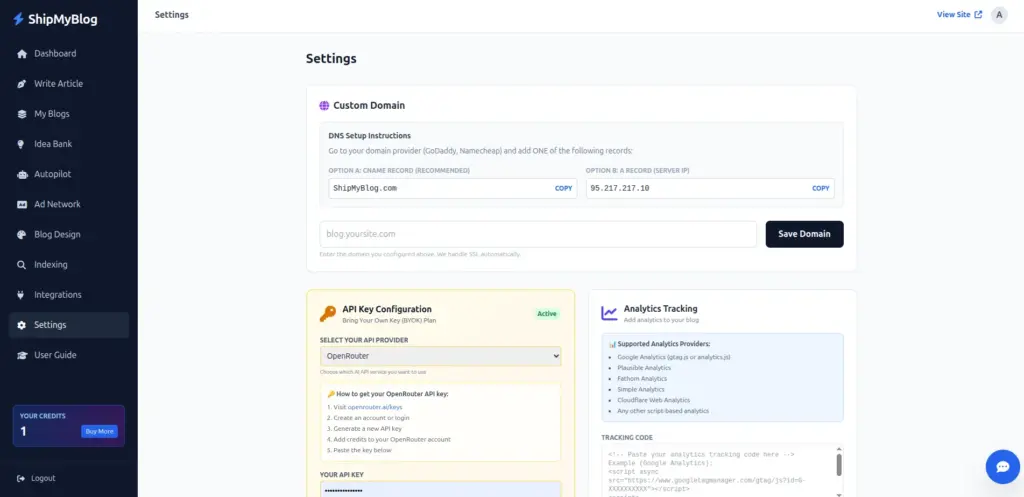Screen dimensions: 1024x497
Task: Click the Tracking Code text area
Action: [x=722, y=471]
